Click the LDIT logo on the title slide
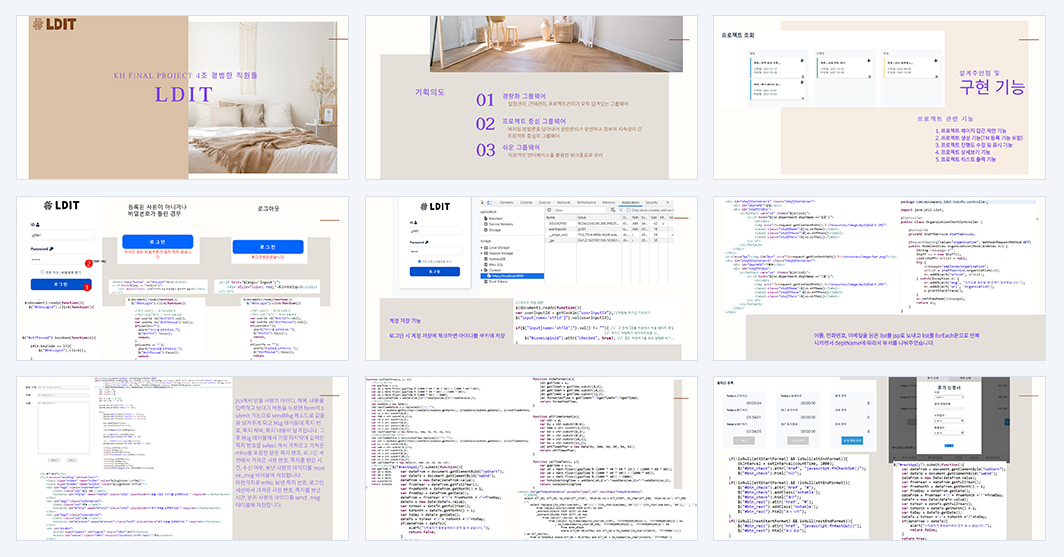This screenshot has width=1064, height=557. point(54,24)
